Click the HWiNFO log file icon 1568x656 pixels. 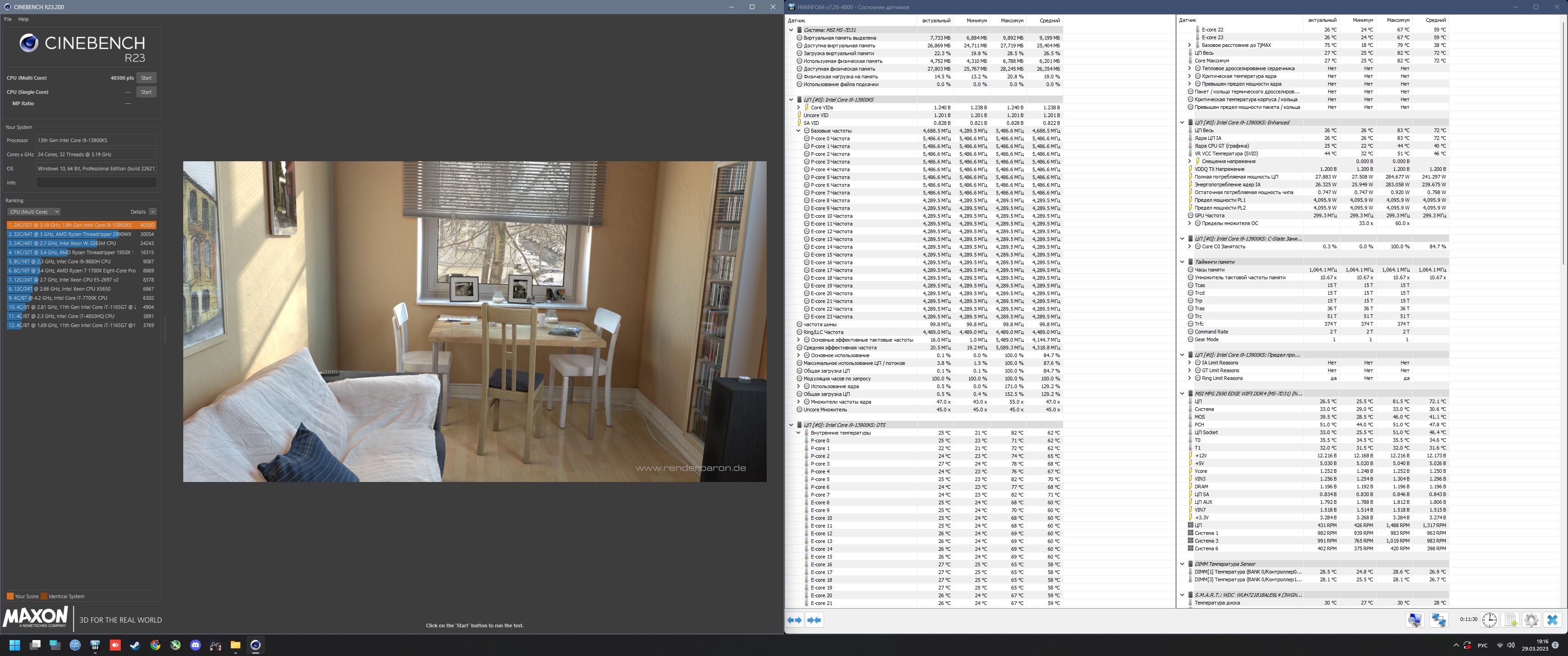click(1511, 620)
